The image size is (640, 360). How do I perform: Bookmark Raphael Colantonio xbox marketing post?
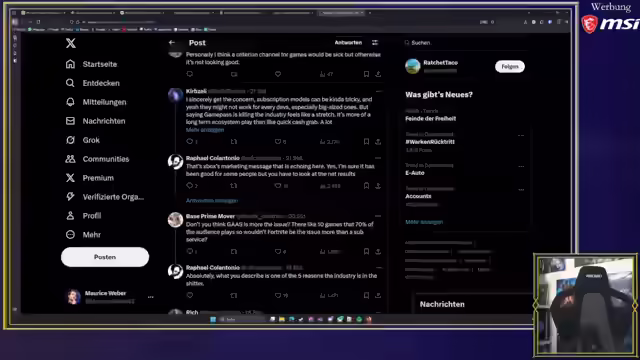(366, 186)
